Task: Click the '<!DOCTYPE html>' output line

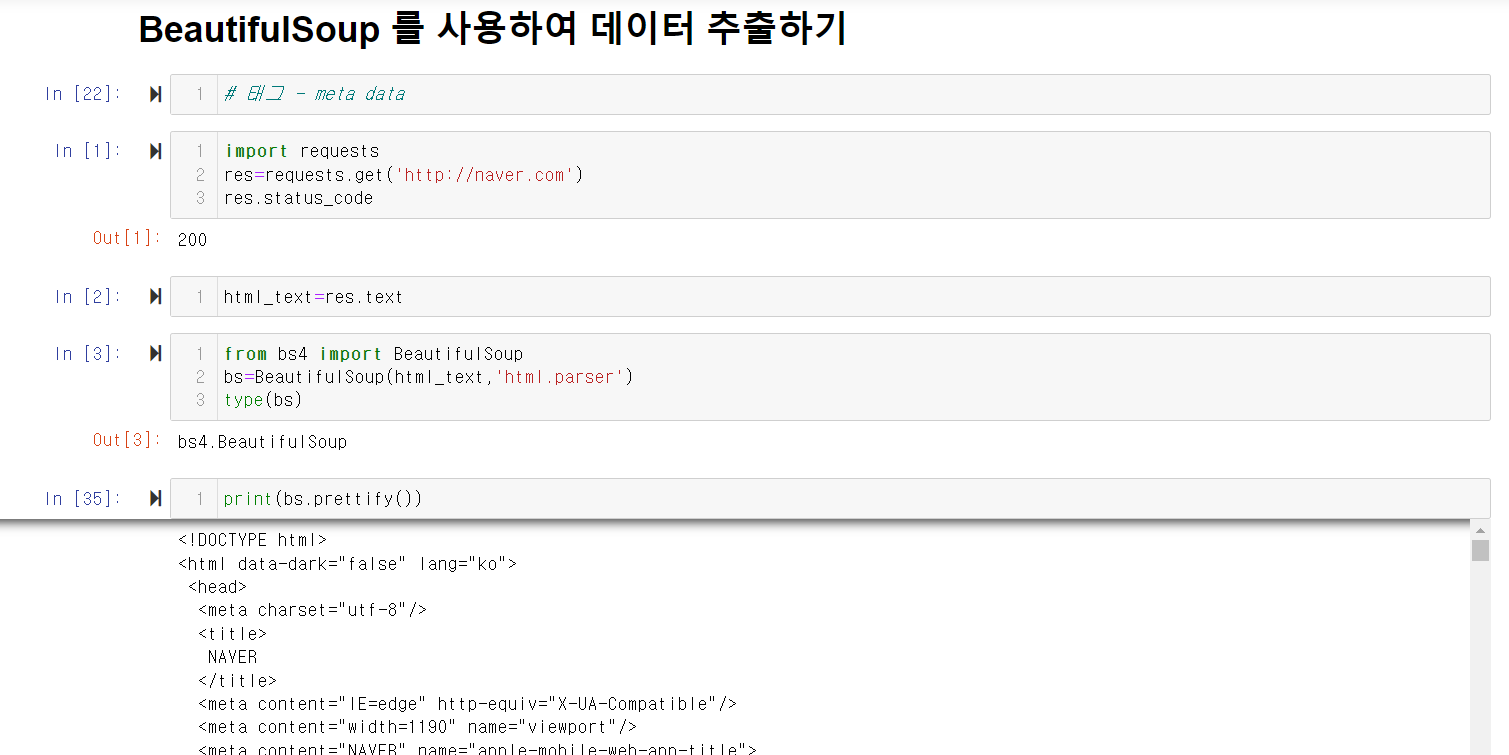Action: click(252, 540)
